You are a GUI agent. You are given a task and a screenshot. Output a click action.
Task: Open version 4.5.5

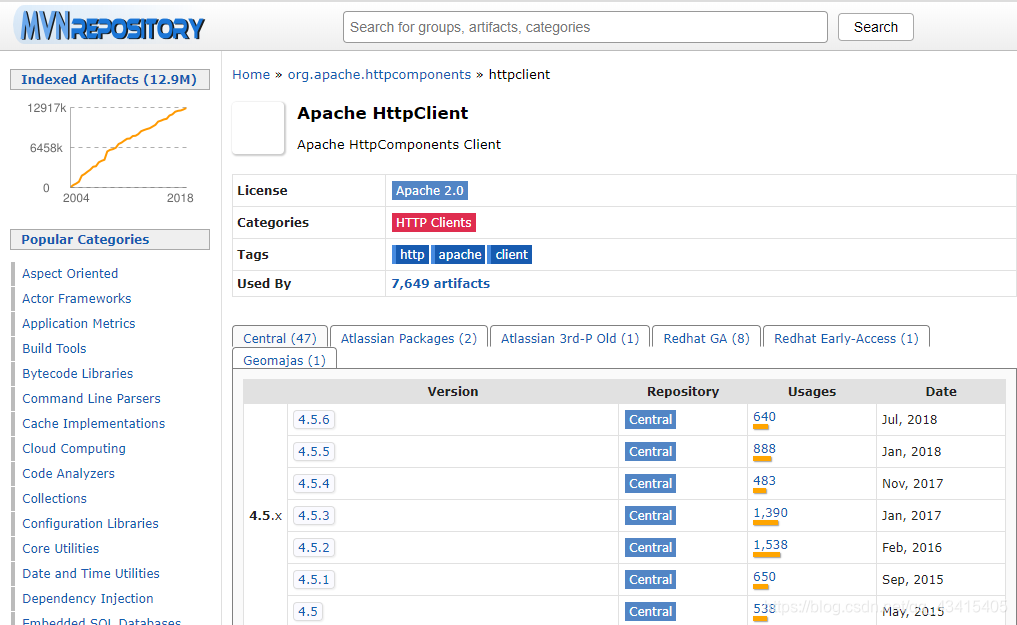coord(314,451)
